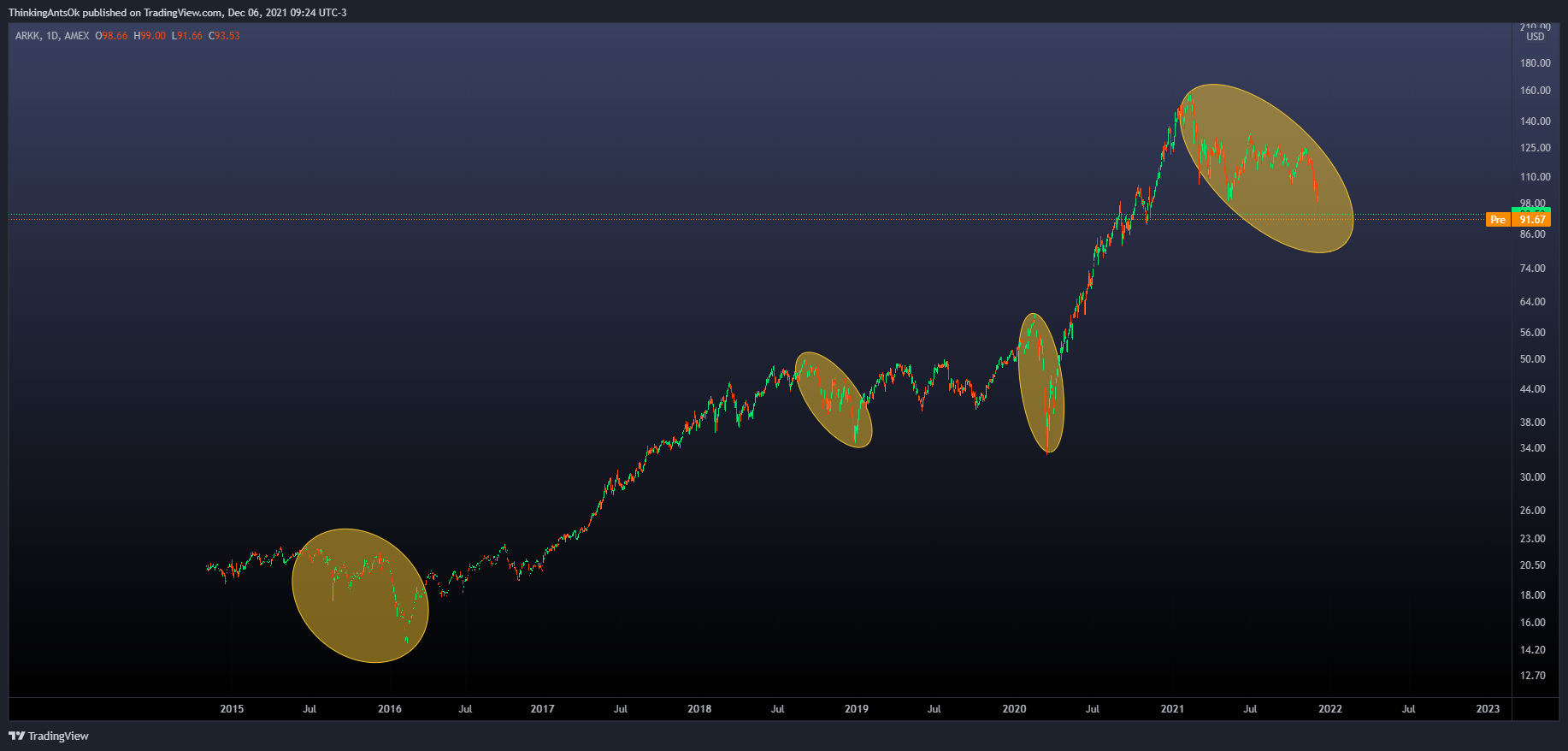Click the 20.50 price axis label

point(1533,565)
